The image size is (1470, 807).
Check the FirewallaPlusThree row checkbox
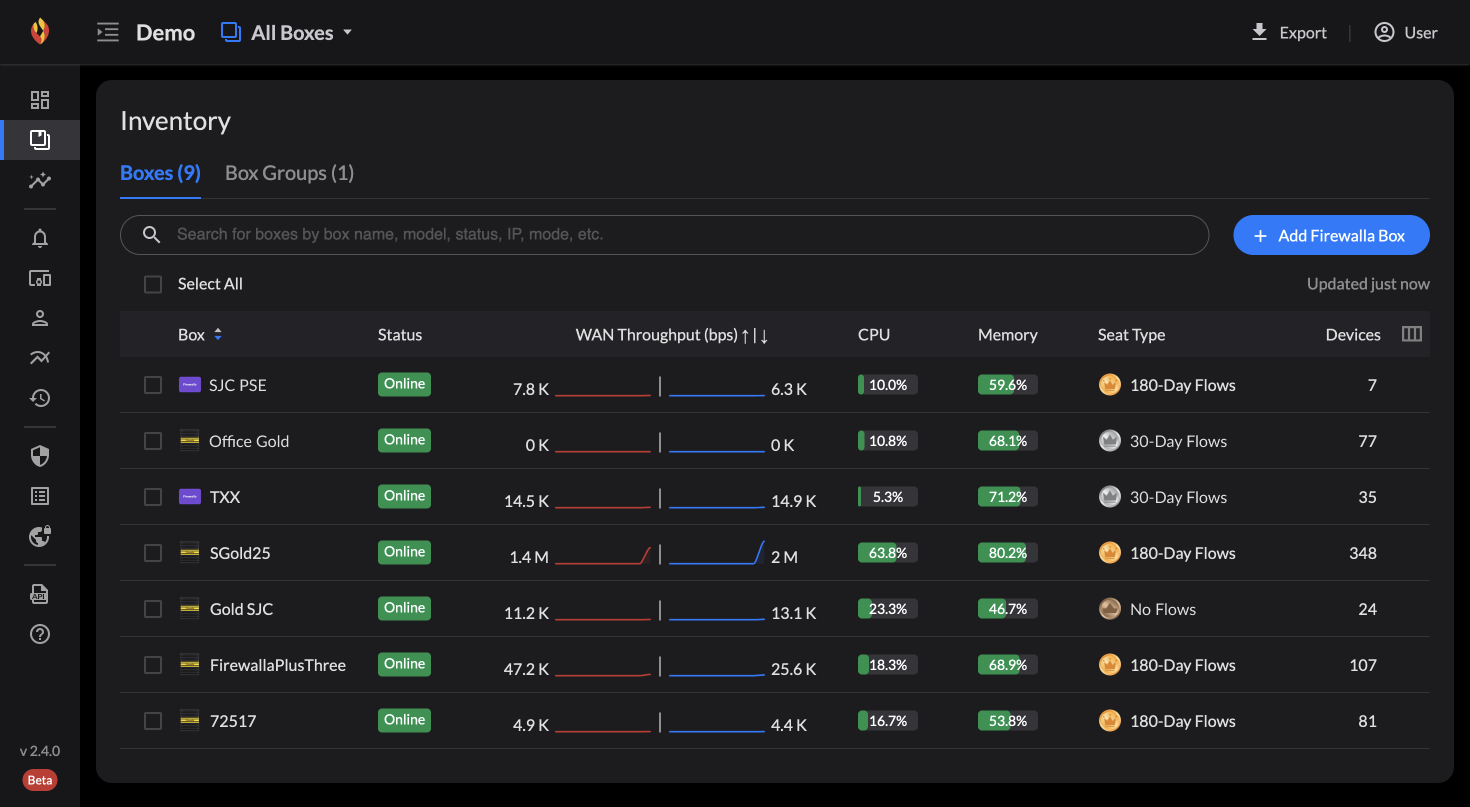(153, 665)
